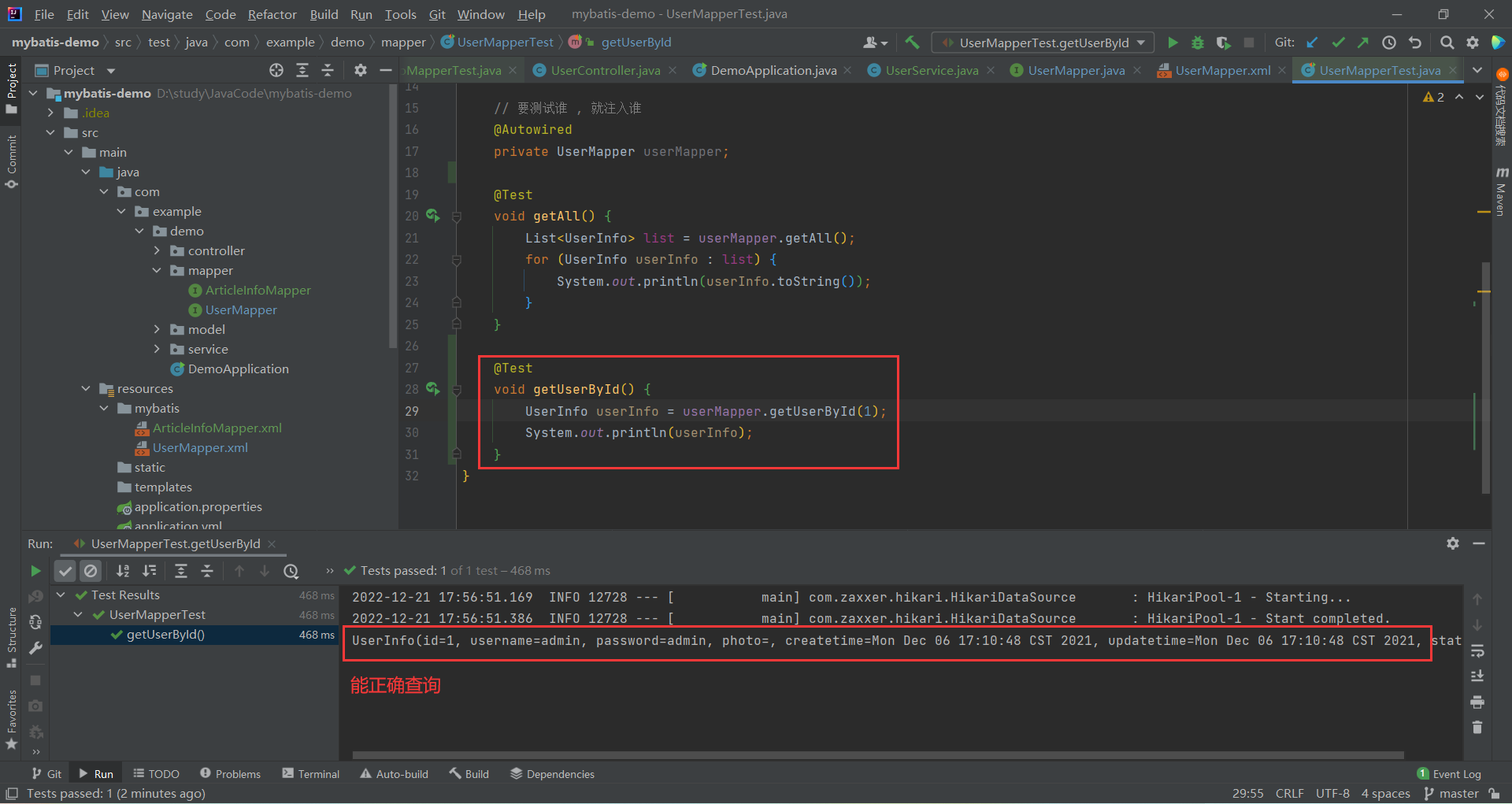Image resolution: width=1512 pixels, height=804 pixels.
Task: Open Test History clock icon
Action: (x=291, y=571)
